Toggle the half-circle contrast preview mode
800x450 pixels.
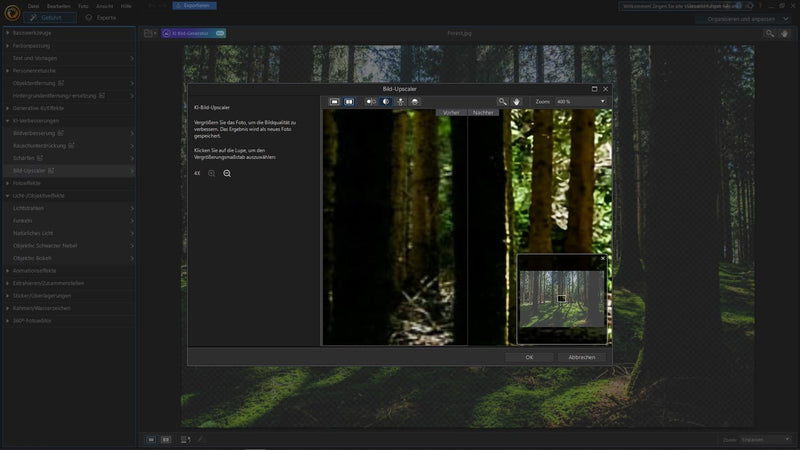tap(385, 101)
